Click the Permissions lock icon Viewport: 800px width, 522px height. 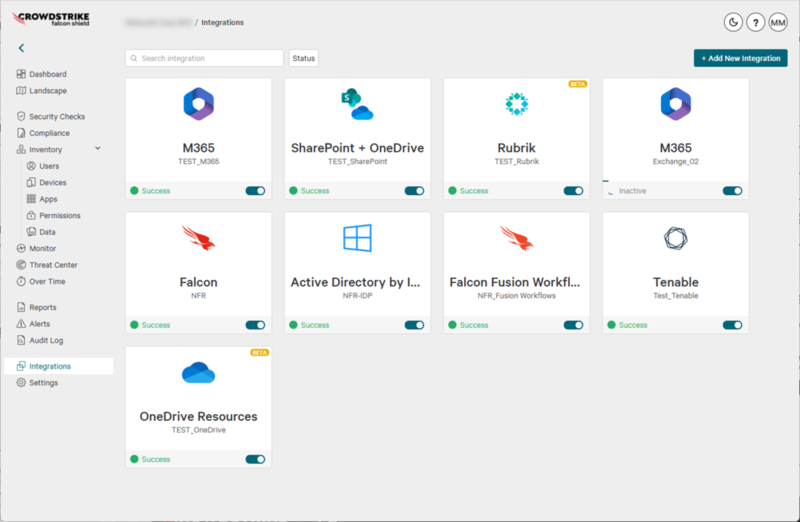[31, 215]
